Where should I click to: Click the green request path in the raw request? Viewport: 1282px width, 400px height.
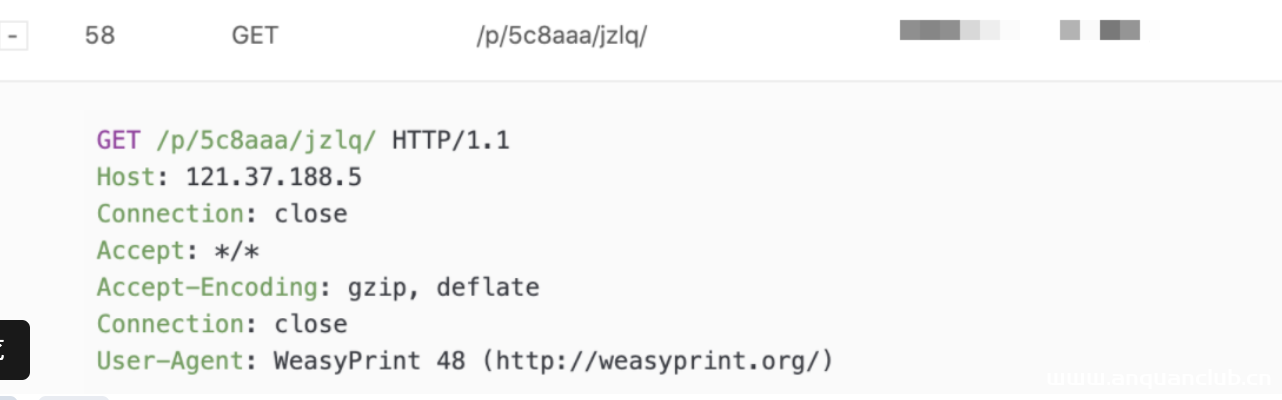coord(266,140)
